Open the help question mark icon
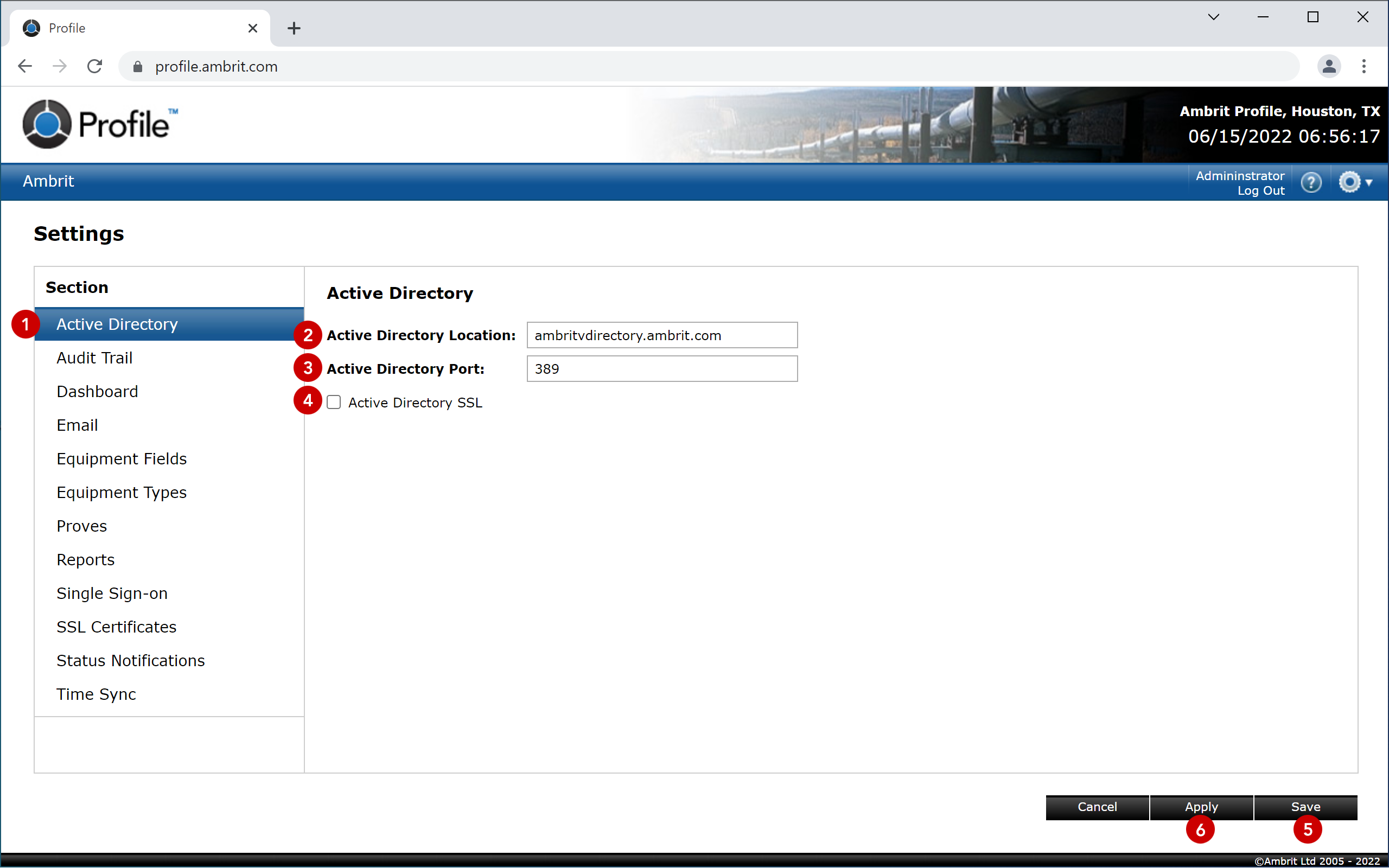 (1311, 183)
